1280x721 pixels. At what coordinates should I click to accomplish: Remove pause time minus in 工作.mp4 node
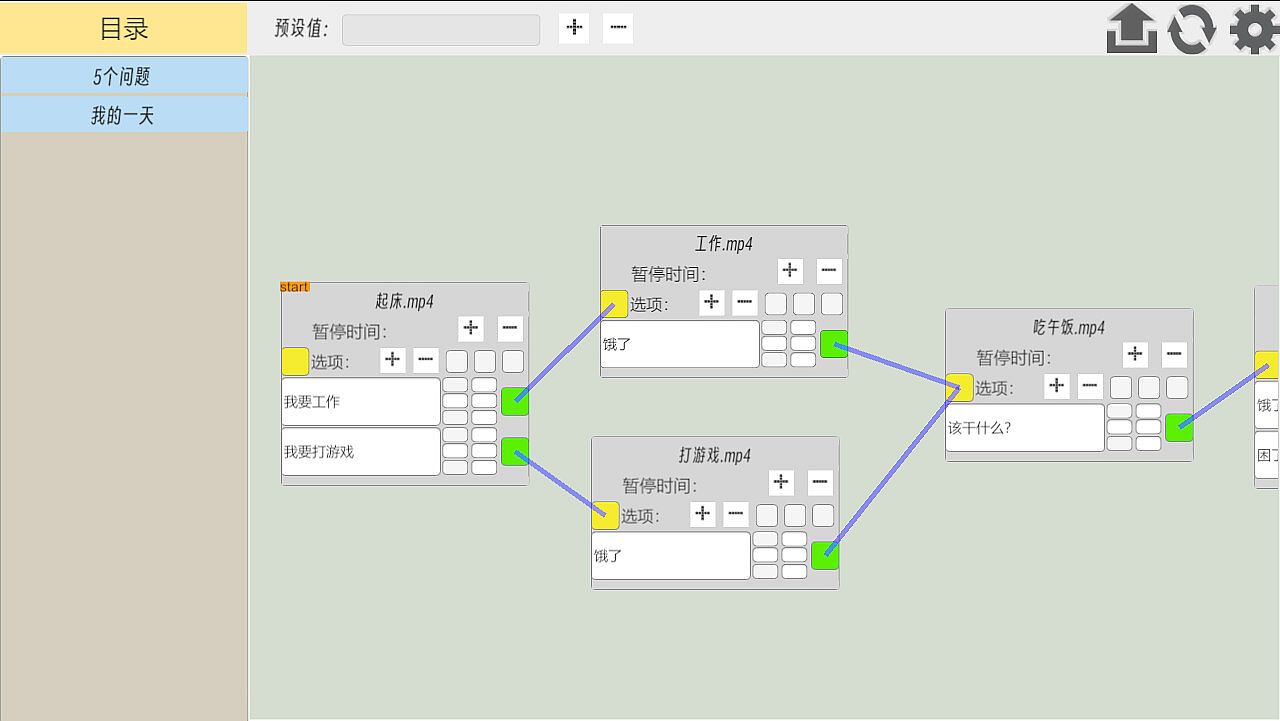[829, 270]
